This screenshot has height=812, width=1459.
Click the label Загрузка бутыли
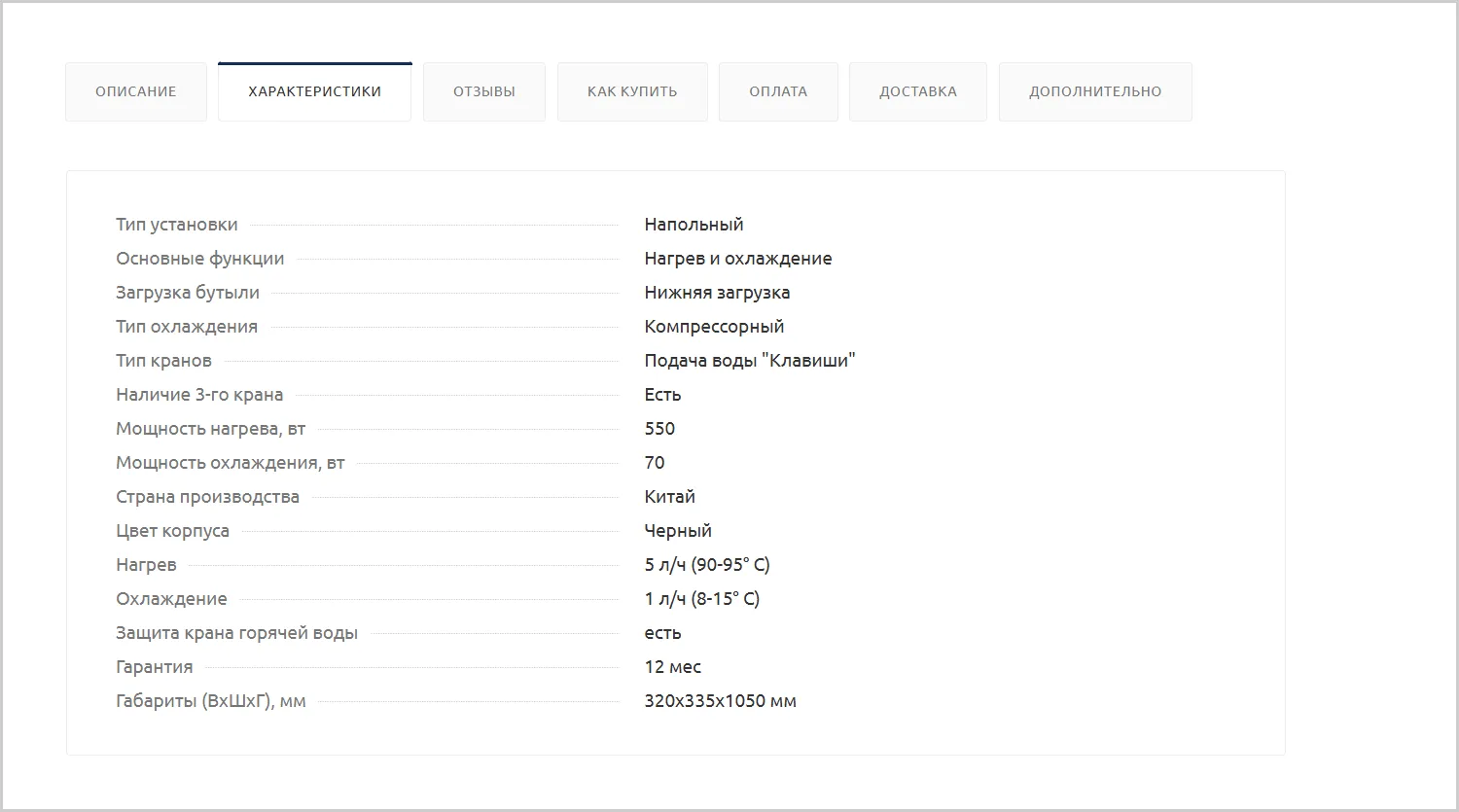pos(188,293)
